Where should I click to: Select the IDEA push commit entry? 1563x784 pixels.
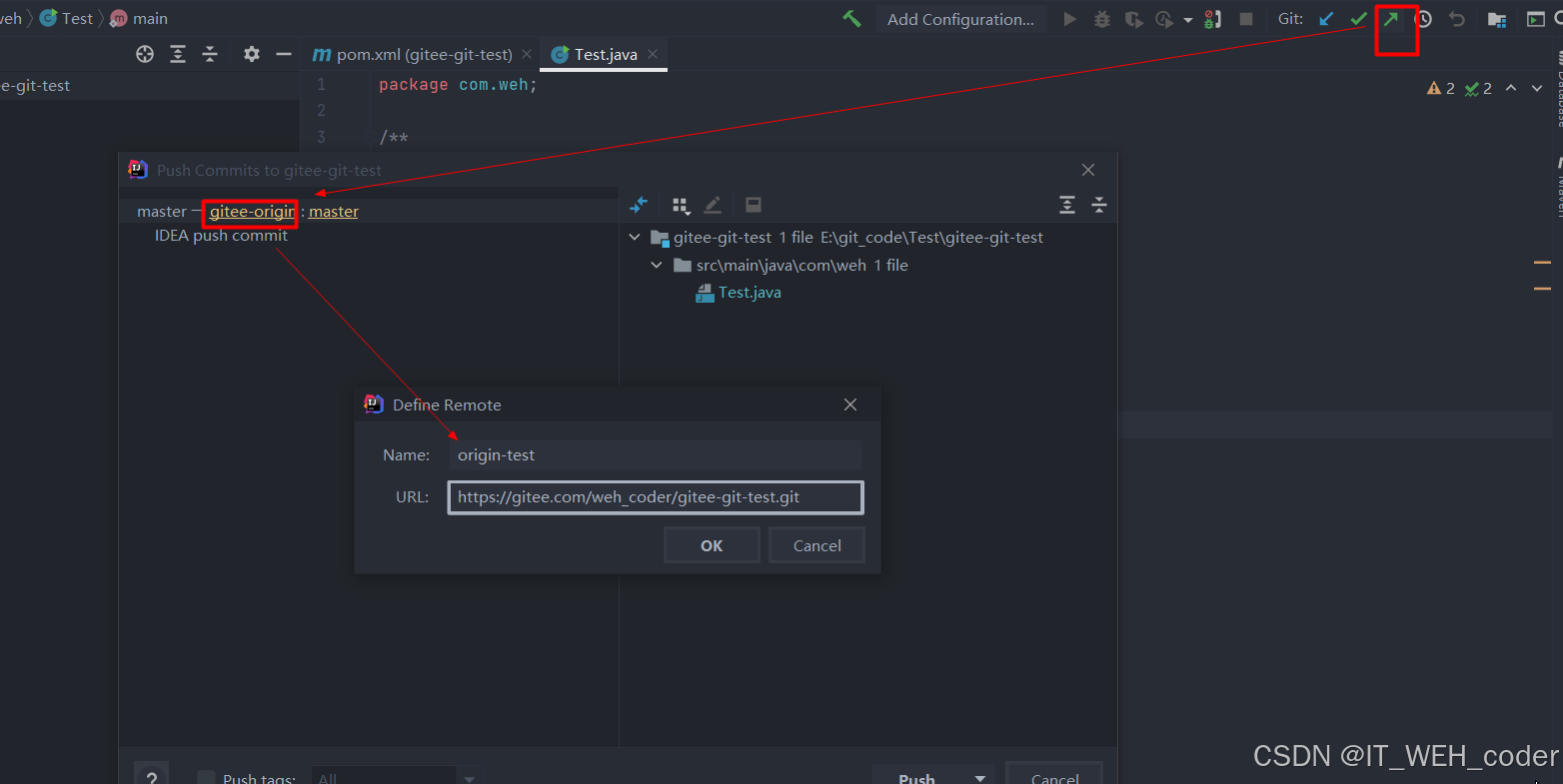point(221,236)
